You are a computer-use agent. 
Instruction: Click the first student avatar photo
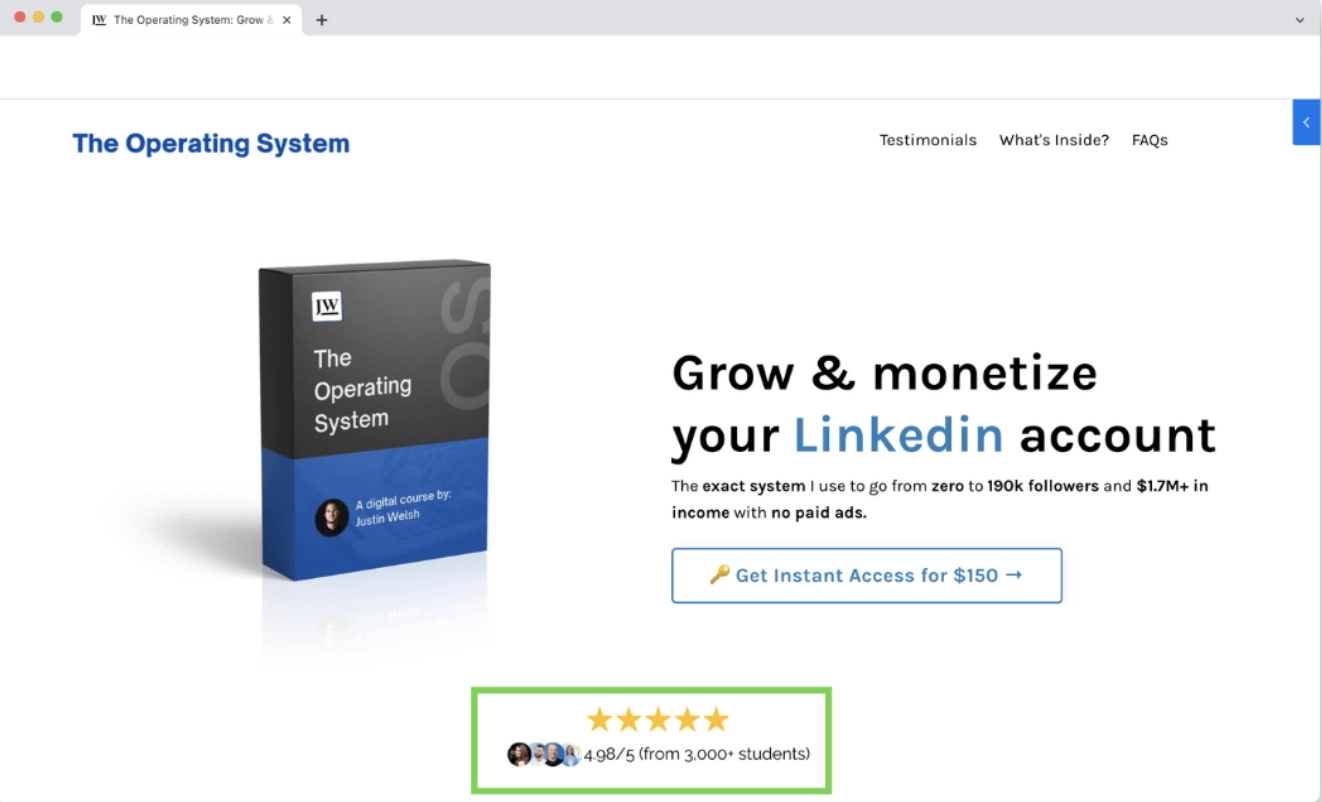pyautogui.click(x=518, y=755)
